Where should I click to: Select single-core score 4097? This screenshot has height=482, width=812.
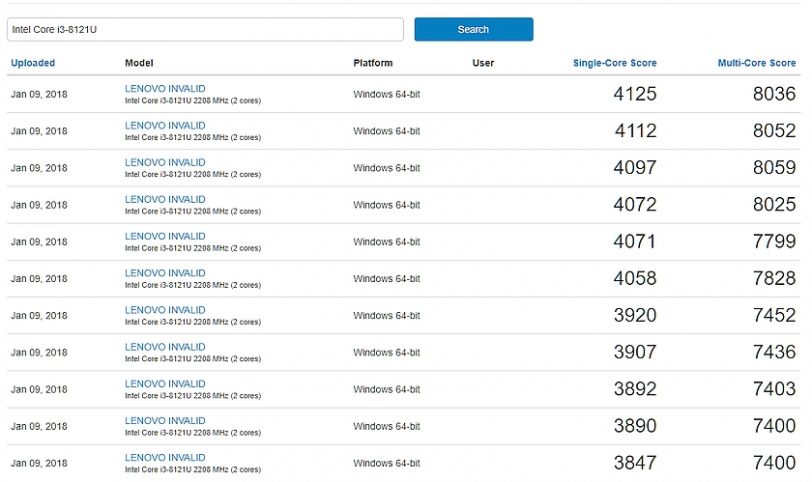[635, 167]
